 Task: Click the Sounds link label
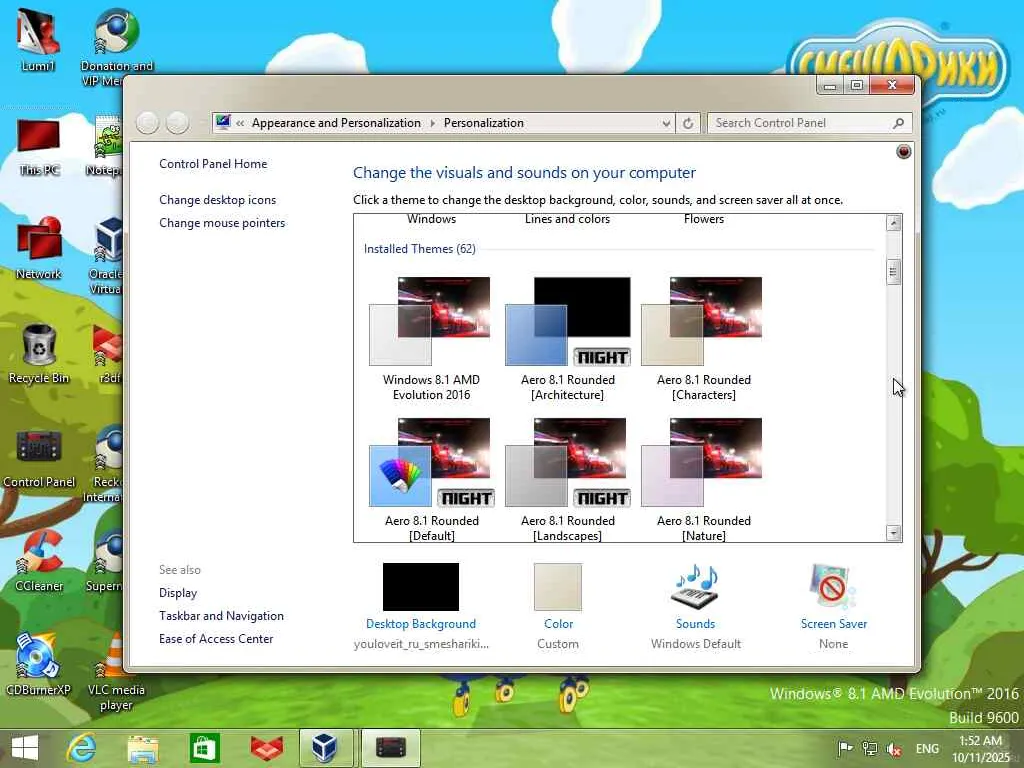click(696, 624)
